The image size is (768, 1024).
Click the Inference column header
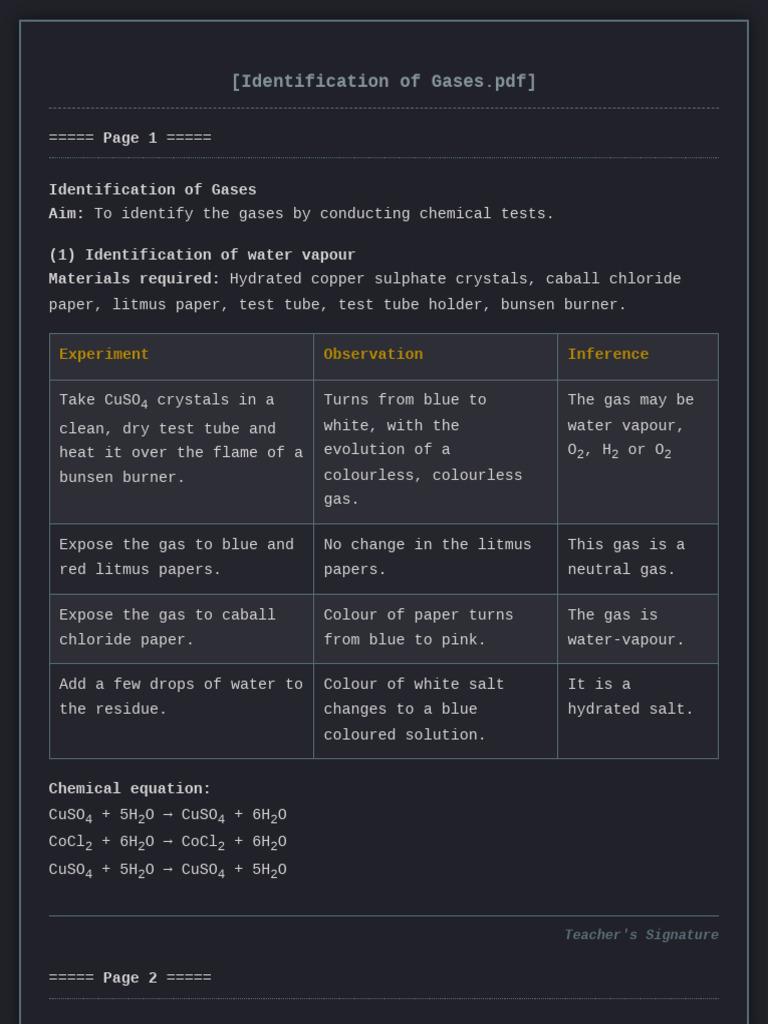(x=608, y=355)
